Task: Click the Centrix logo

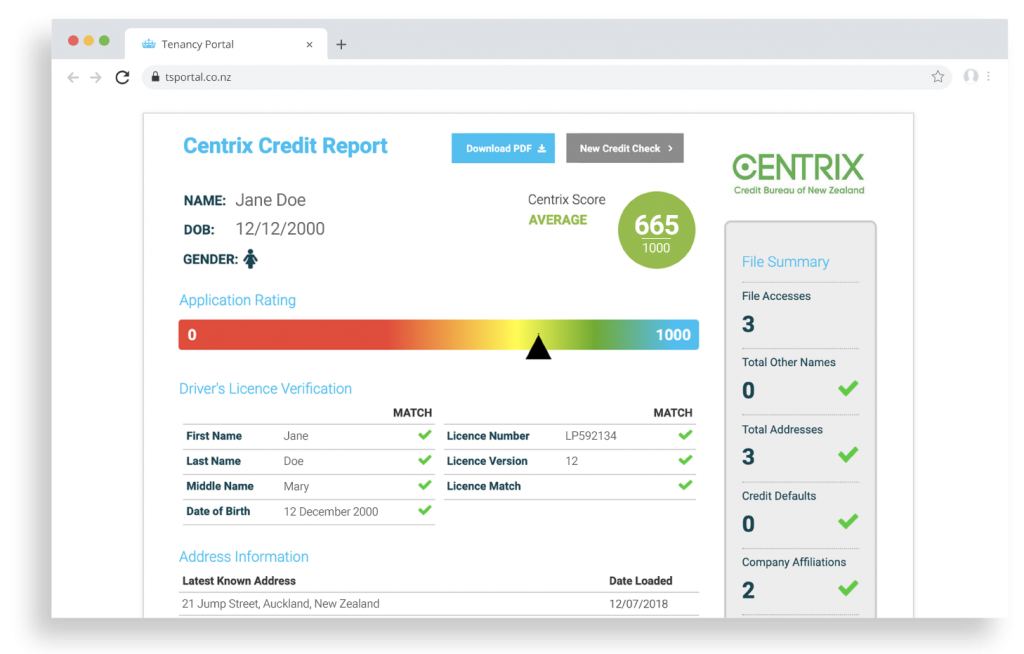Action: 798,174
